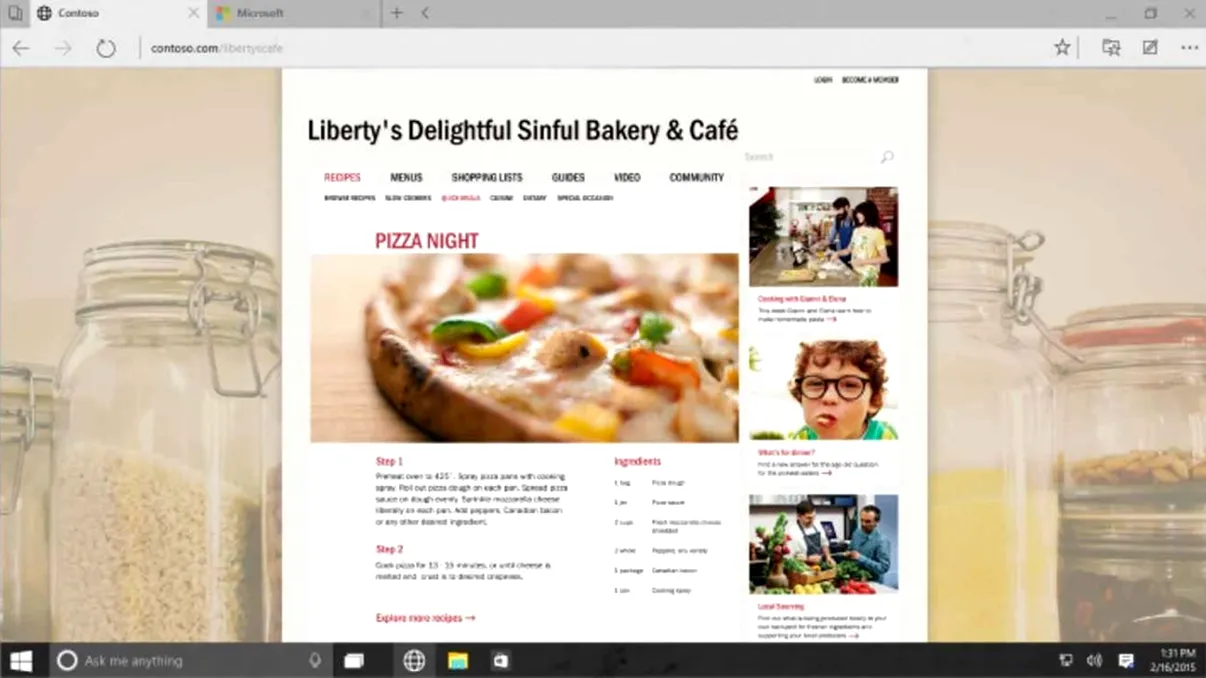1206x678 pixels.
Task: Show tab previews with the leftmost tab icon
Action: [x=14, y=13]
